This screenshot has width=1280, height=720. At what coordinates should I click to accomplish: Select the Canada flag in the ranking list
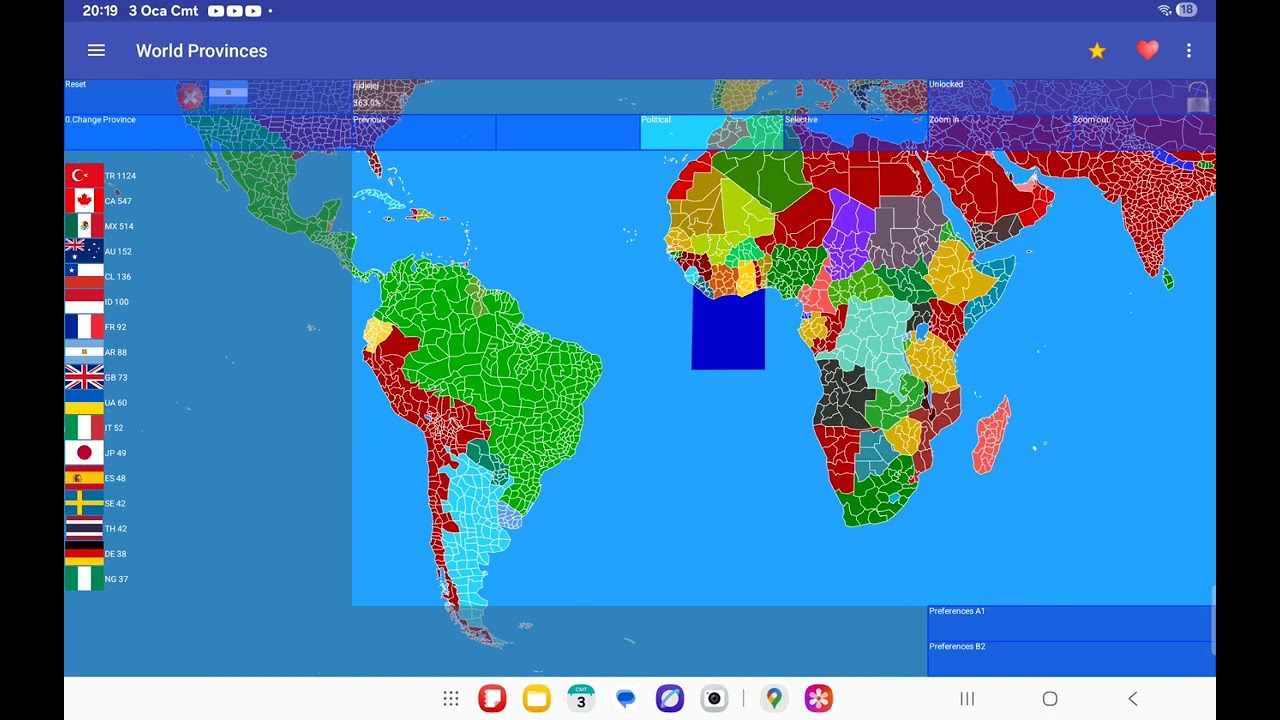point(84,201)
